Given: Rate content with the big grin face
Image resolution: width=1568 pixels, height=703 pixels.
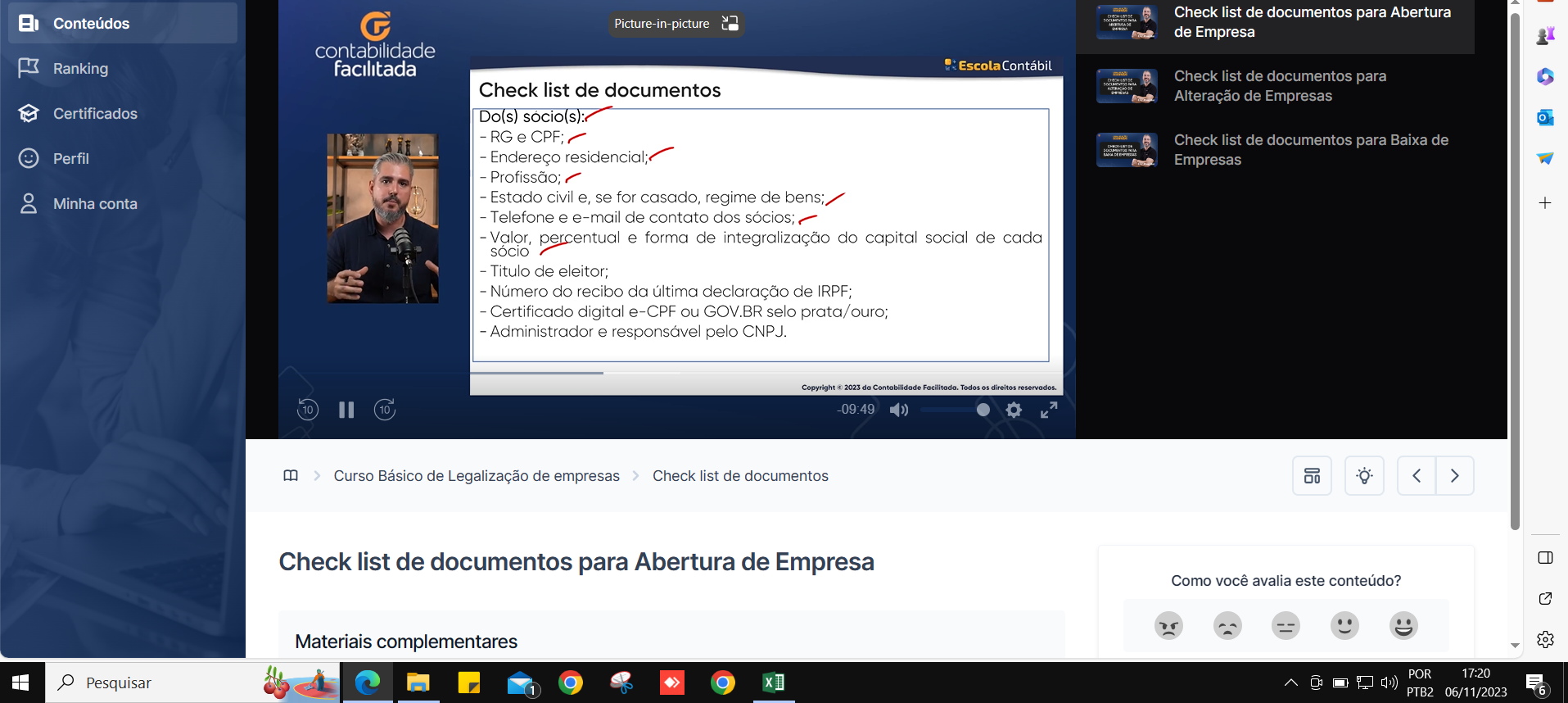Looking at the screenshot, I should tap(1403, 626).
